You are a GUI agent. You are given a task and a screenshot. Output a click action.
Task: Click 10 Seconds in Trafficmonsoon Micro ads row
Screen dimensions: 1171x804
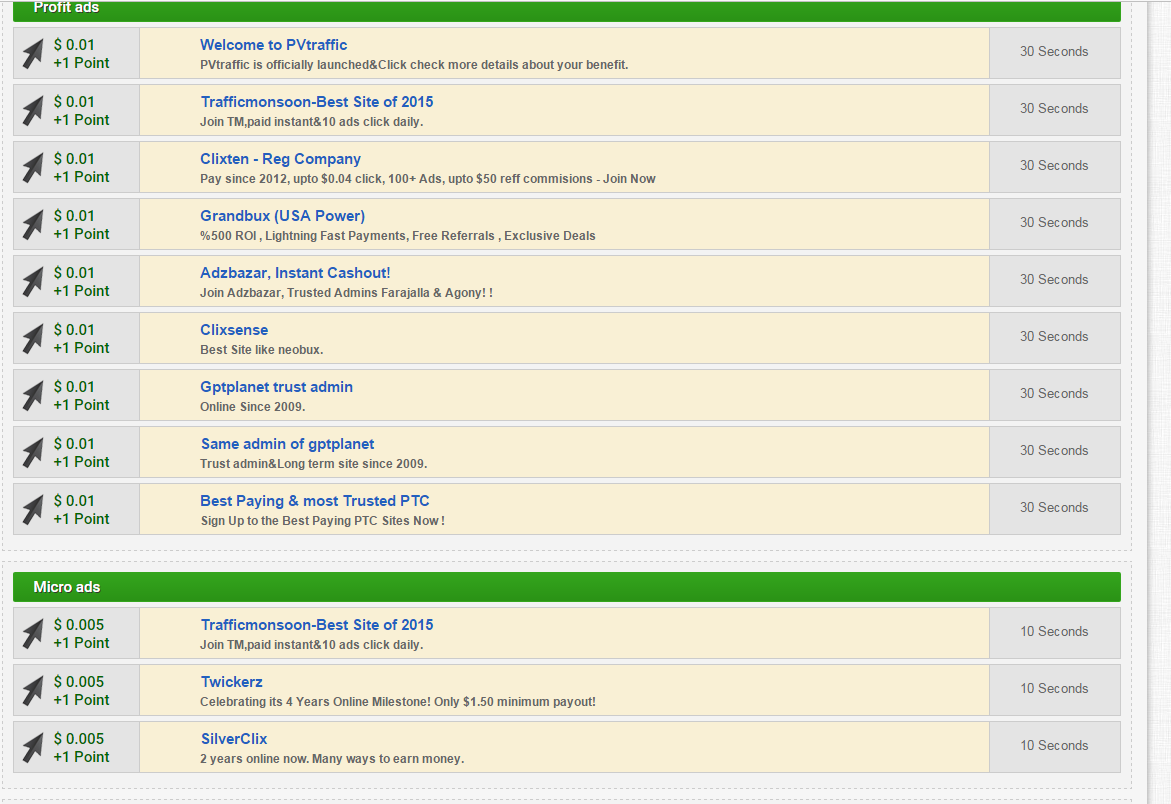[1054, 632]
